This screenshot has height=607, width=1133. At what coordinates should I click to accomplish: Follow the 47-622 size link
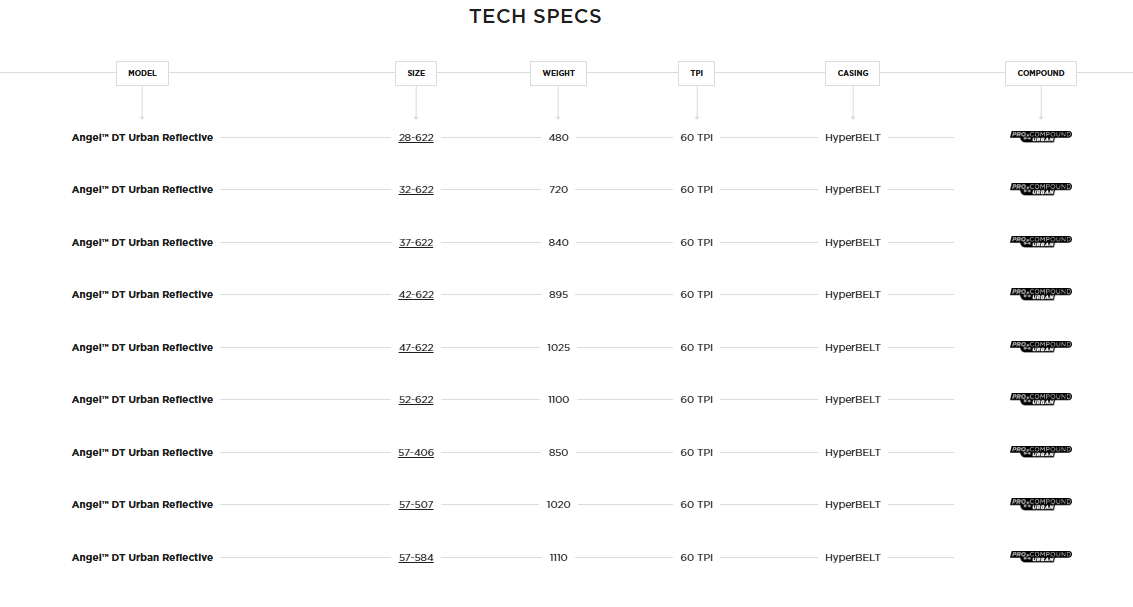(x=416, y=348)
